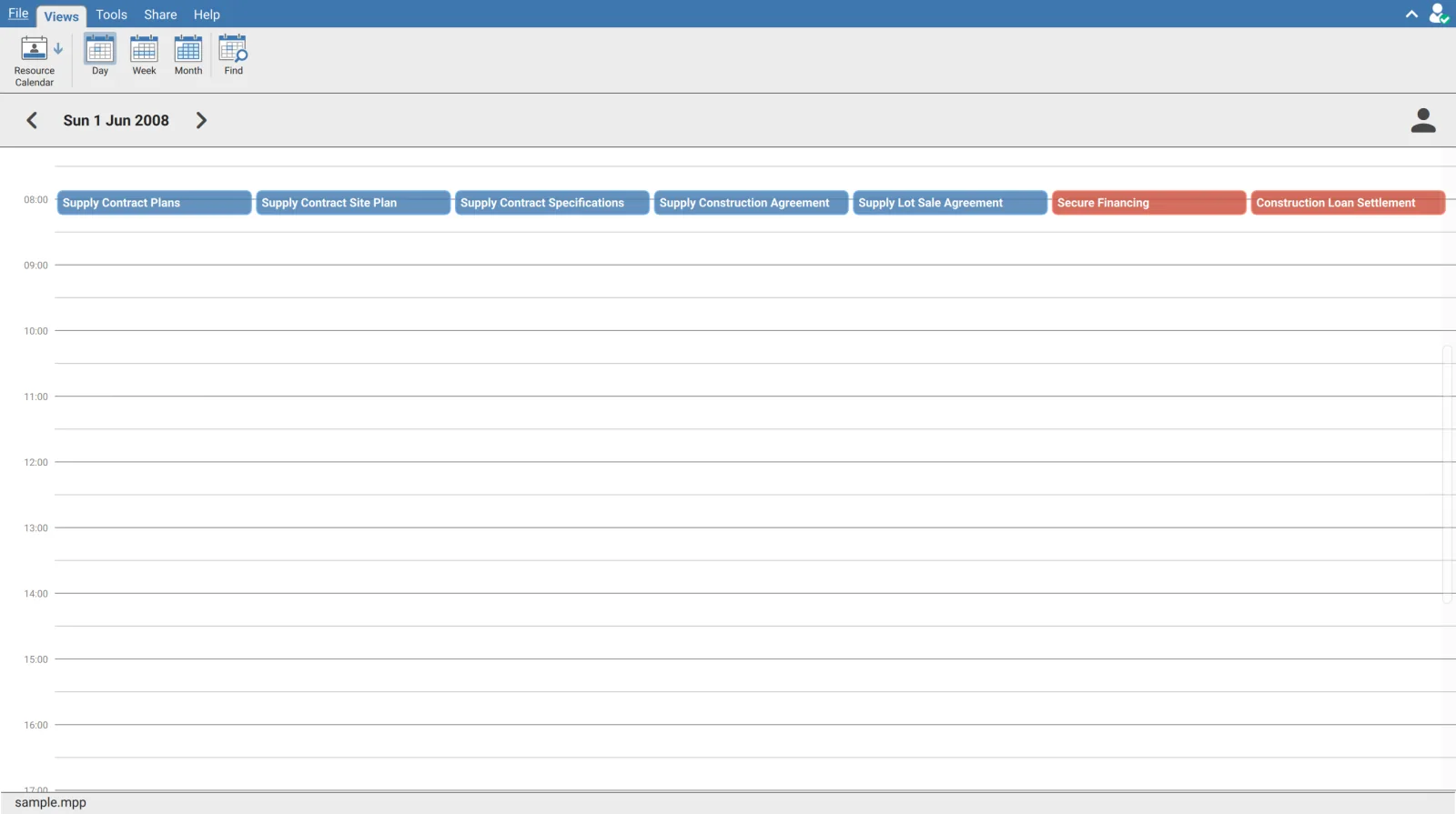Click the resource person icon

point(1423,120)
